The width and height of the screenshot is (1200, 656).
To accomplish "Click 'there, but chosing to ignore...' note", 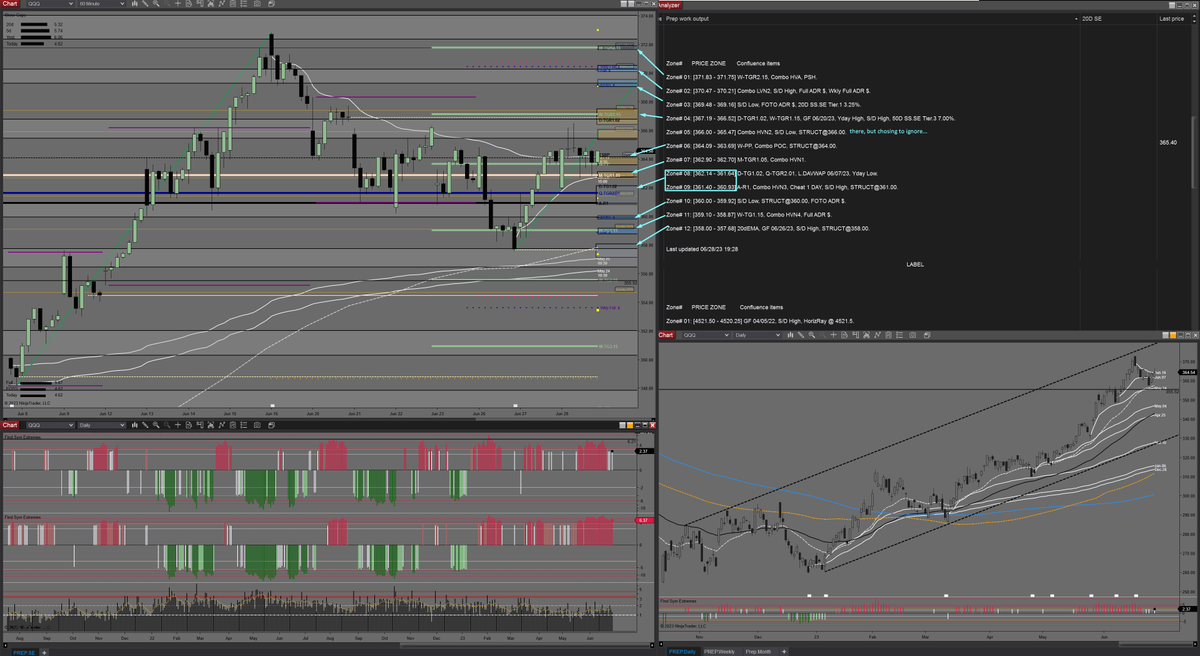I will (x=888, y=131).
